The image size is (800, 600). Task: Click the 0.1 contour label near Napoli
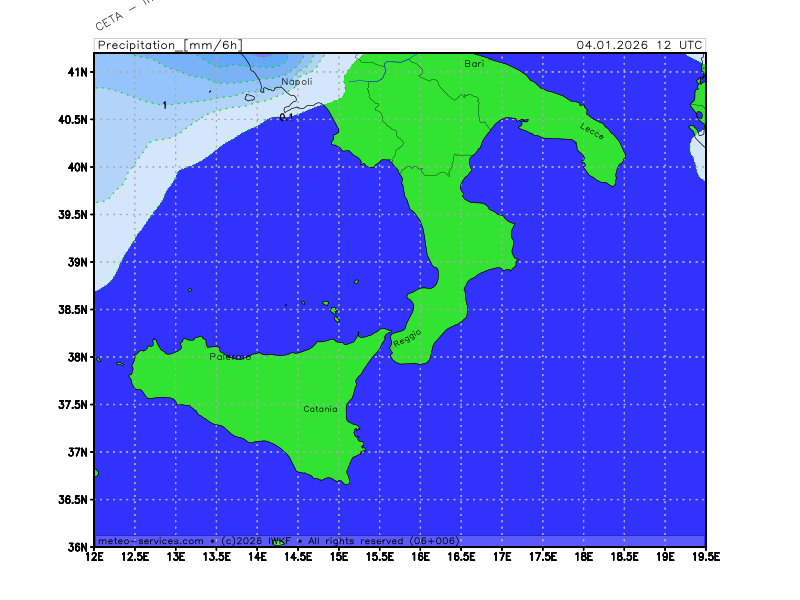[286, 117]
